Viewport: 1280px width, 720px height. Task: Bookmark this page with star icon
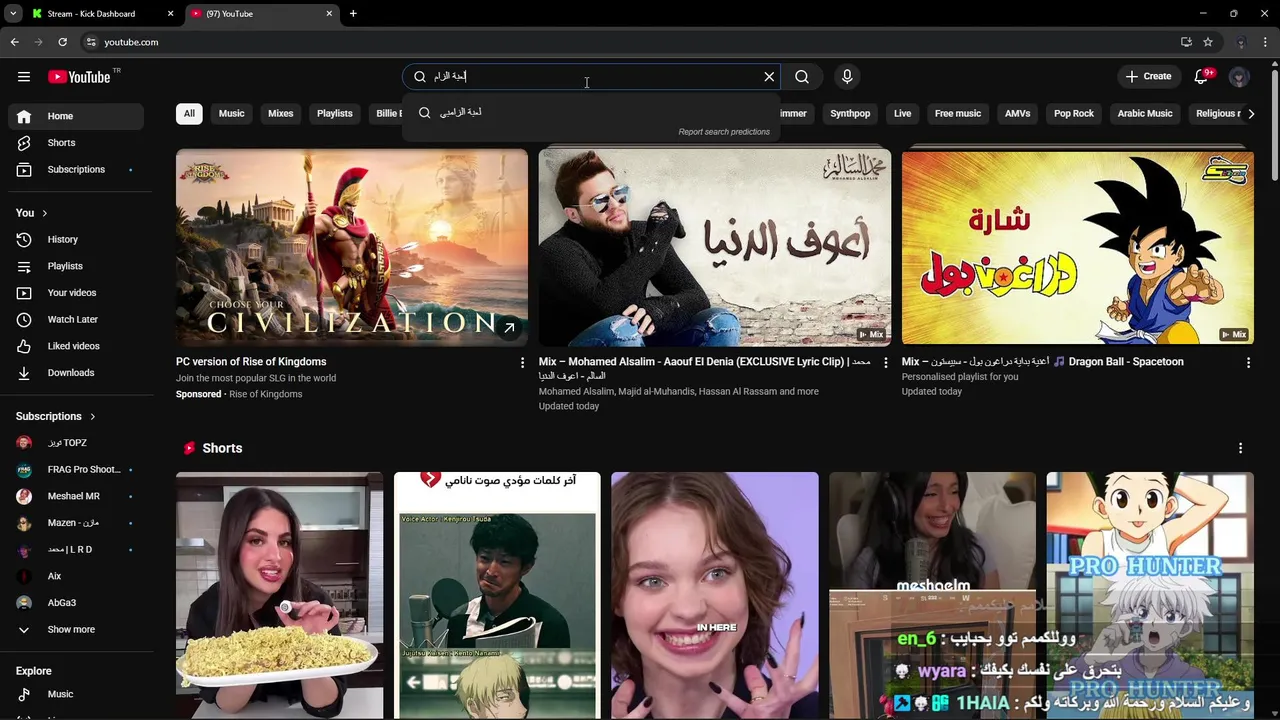1208,42
